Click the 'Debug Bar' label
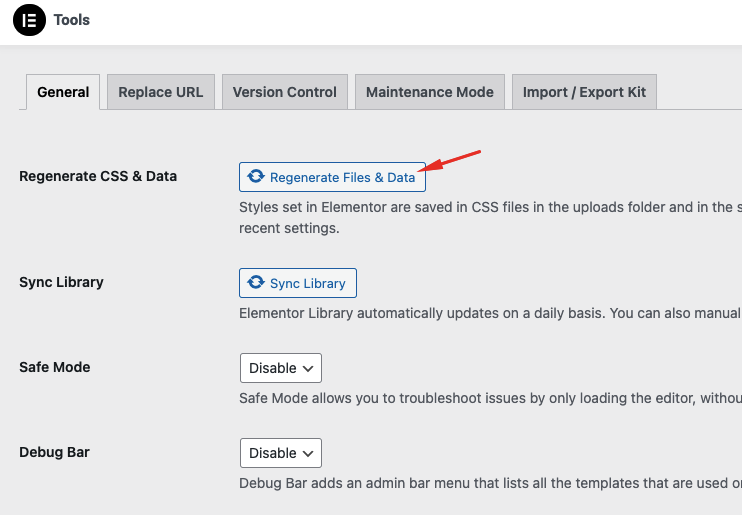The height and width of the screenshot is (515, 742). [x=54, y=452]
